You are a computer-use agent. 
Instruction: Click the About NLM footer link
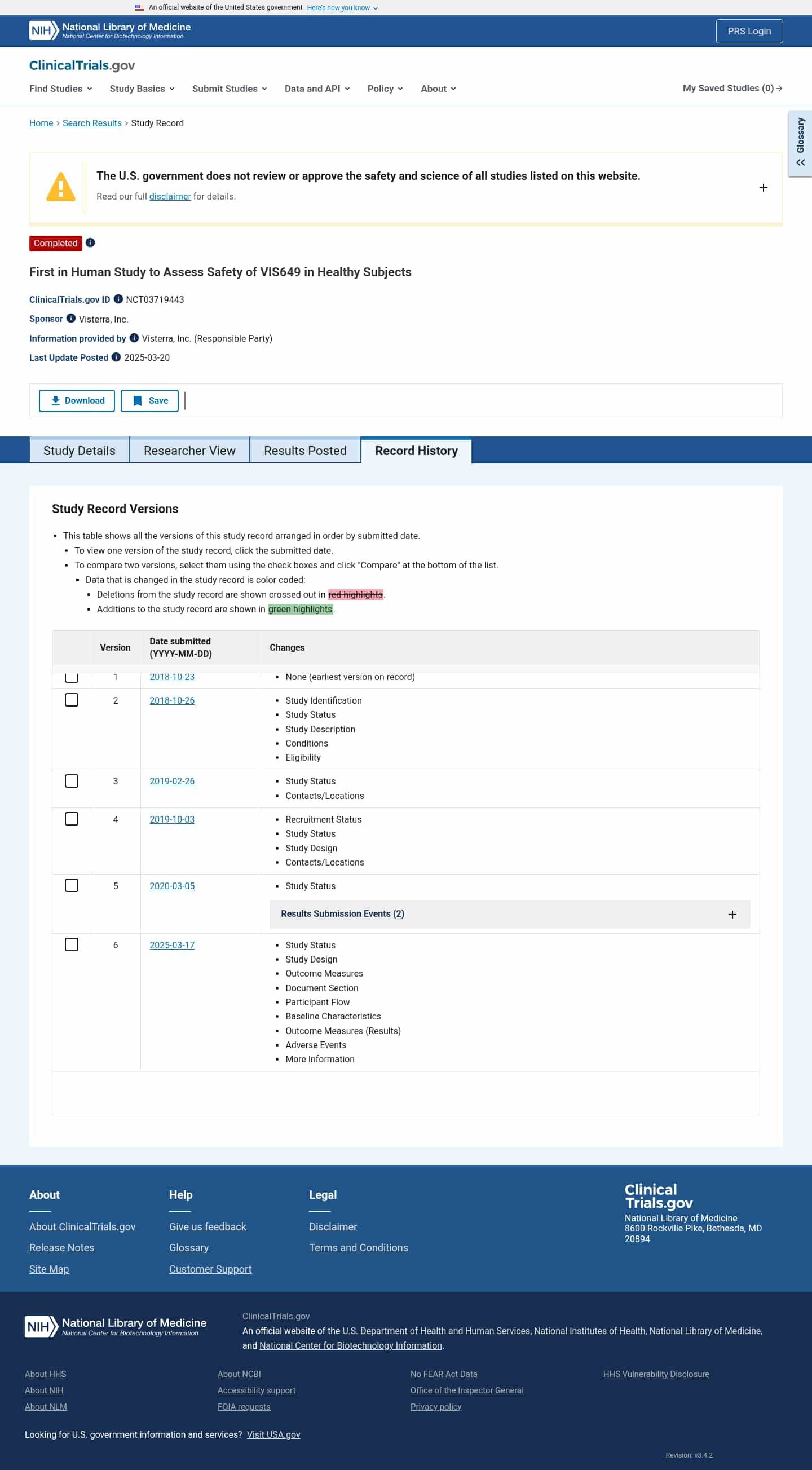(x=46, y=1406)
